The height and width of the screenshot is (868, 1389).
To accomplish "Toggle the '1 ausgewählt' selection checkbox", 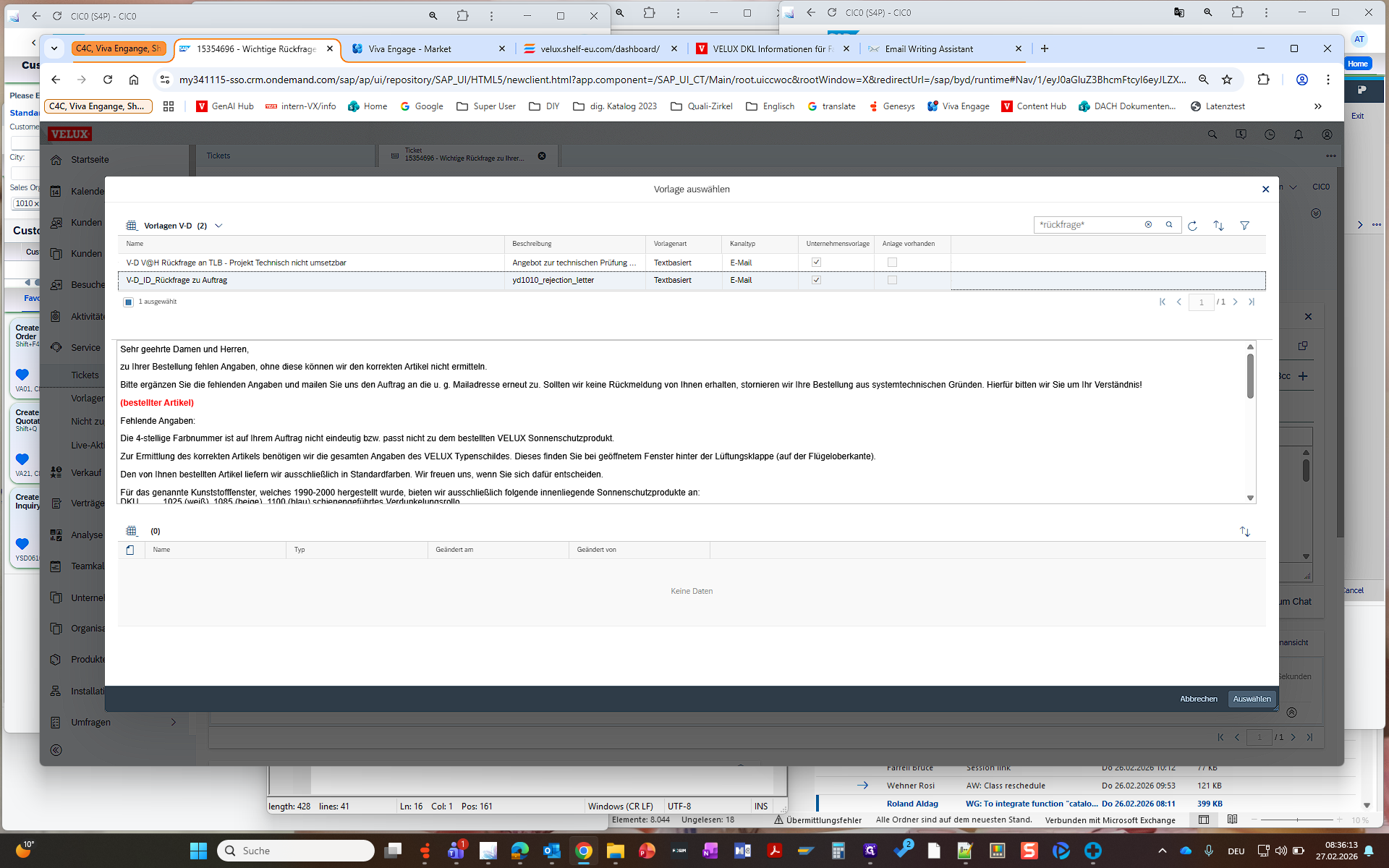I will [128, 302].
